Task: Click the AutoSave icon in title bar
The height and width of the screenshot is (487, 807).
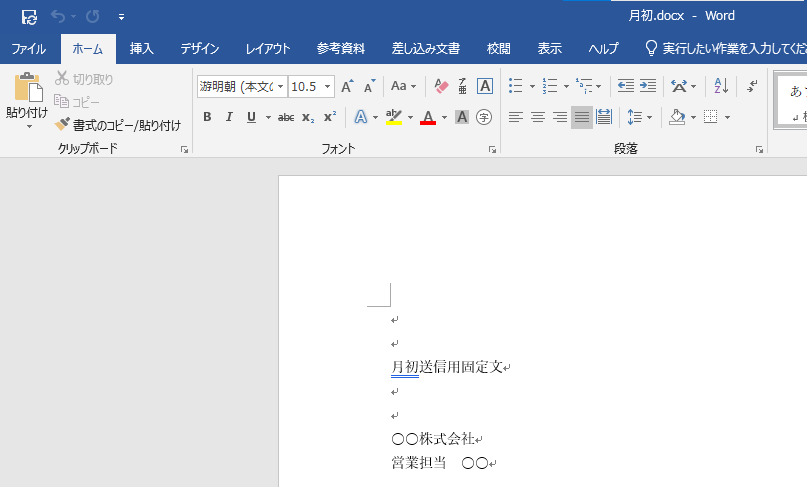Action: [x=29, y=17]
